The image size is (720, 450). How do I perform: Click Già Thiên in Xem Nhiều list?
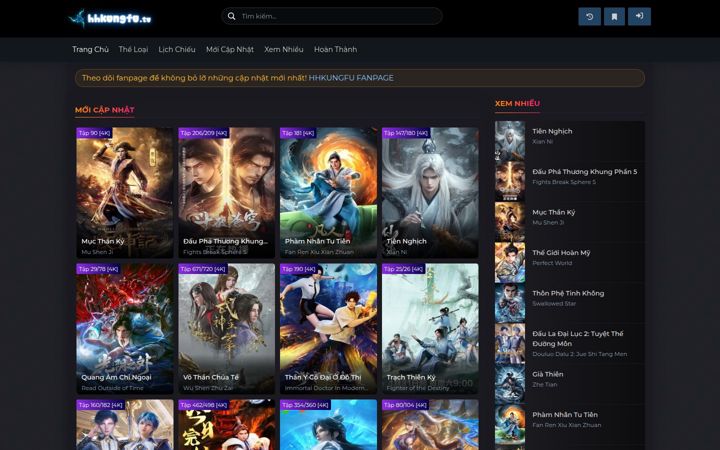tap(548, 374)
